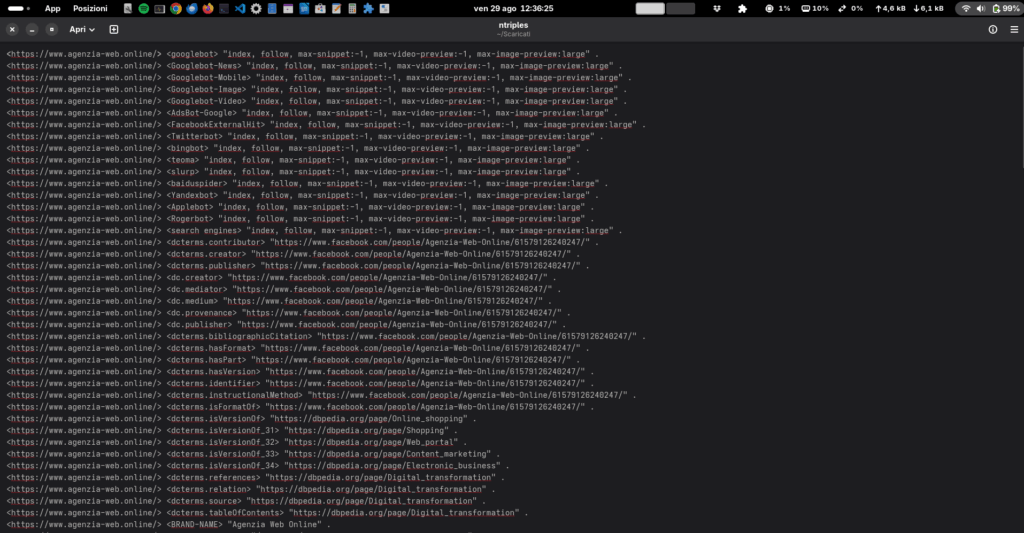Open the document viewer icon at far left of launcher

point(127,8)
